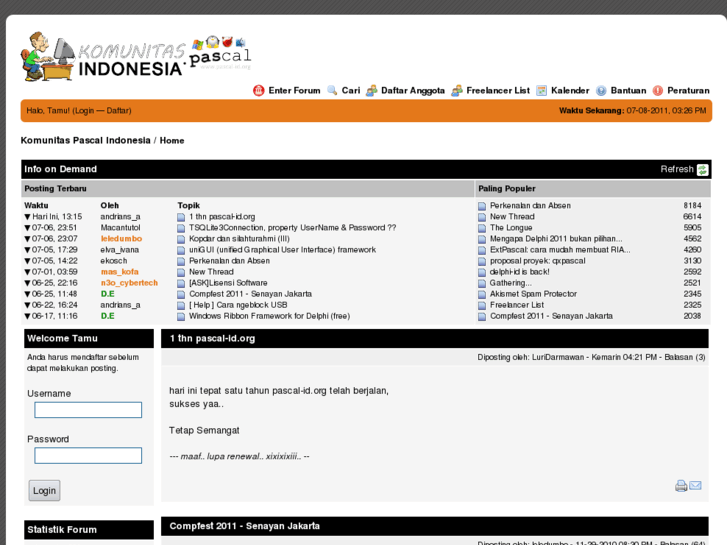This screenshot has height=545, width=727.
Task: Click the Login button under Password
Action: 45,491
